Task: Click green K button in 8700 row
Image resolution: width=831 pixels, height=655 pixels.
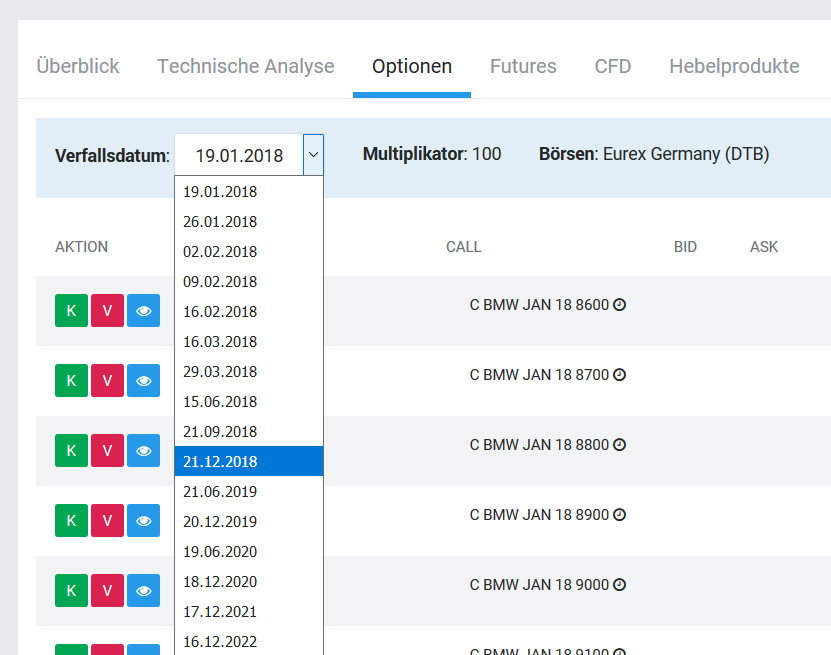Action: pos(72,380)
